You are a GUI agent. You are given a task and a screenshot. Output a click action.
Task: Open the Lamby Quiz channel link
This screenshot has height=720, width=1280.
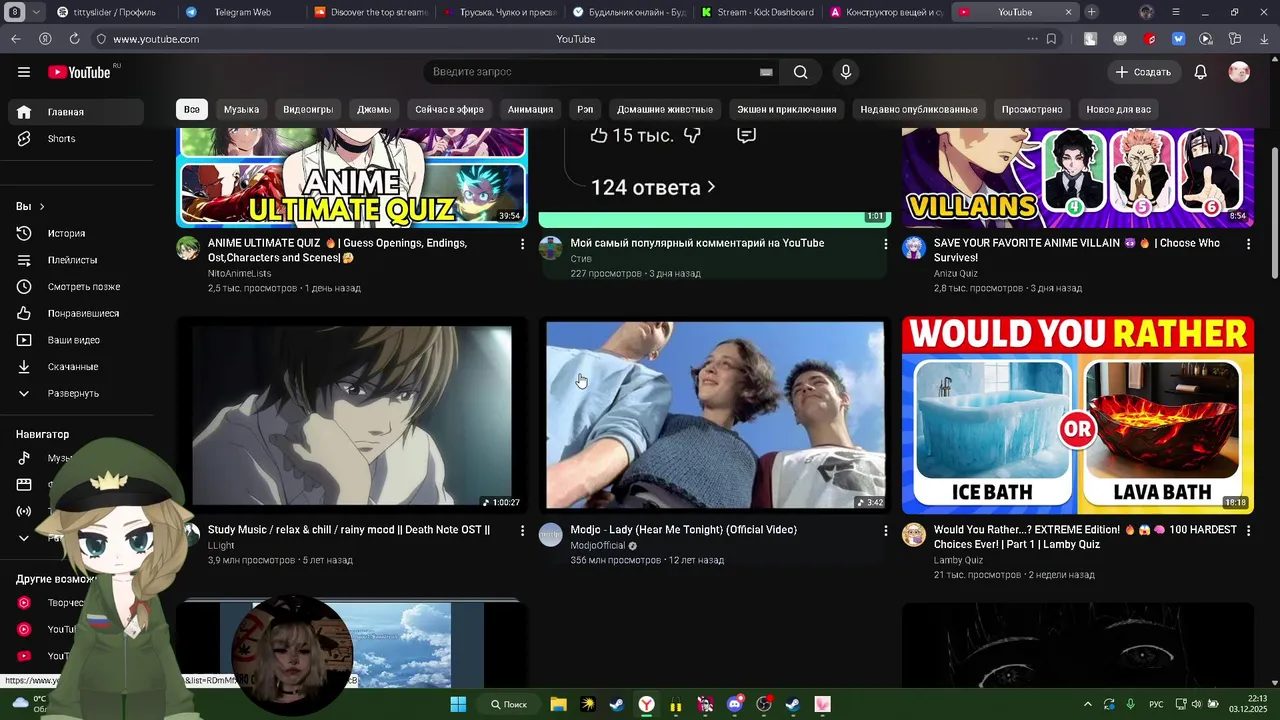958,560
